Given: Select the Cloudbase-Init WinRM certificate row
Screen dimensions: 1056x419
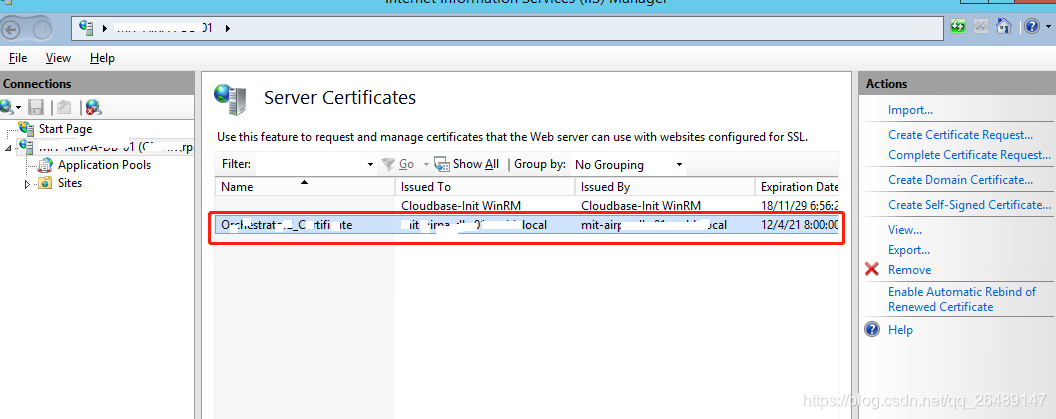Looking at the screenshot, I should (x=527, y=205).
